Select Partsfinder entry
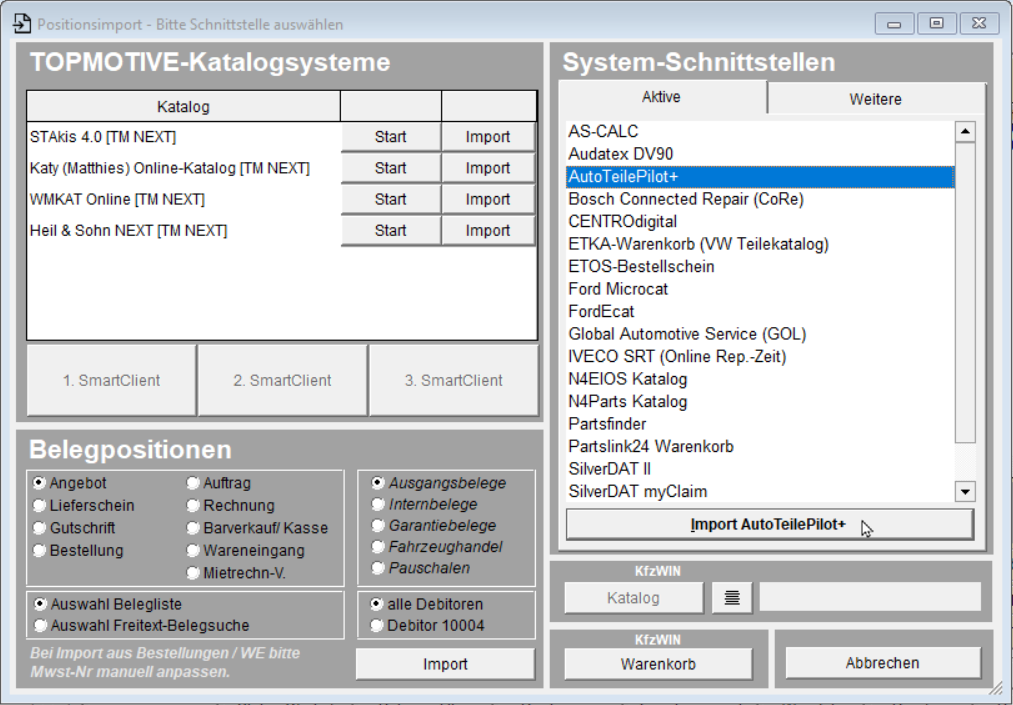Screen dimensions: 1013x705 click(760, 425)
